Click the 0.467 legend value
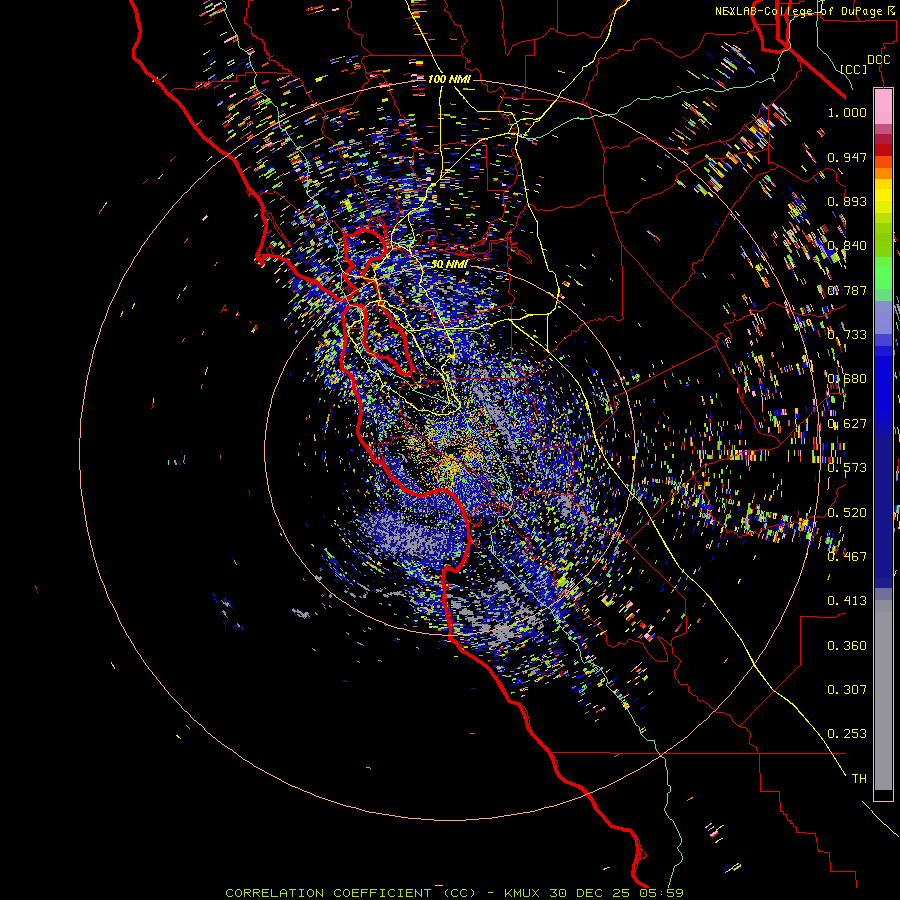 (x=847, y=557)
